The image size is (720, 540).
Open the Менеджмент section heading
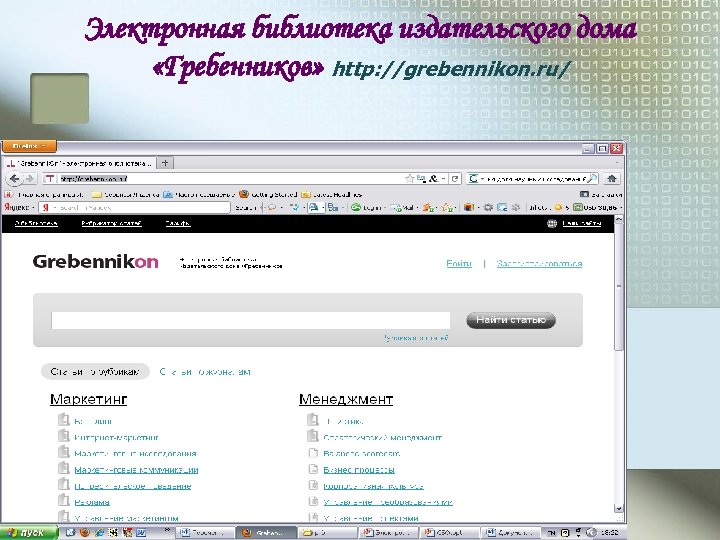(346, 399)
